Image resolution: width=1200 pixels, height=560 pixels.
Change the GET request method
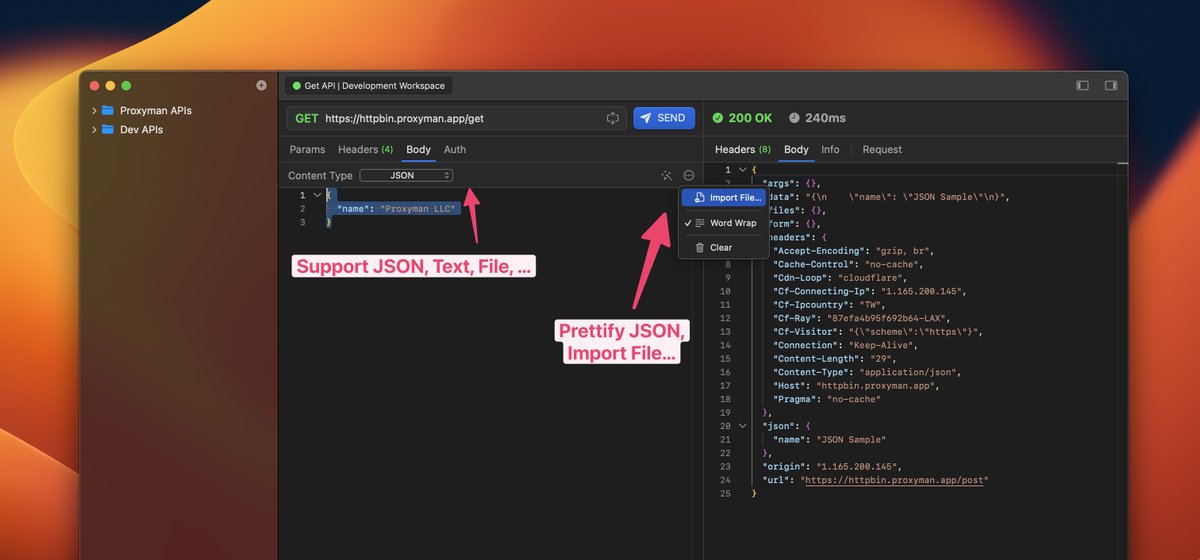click(x=307, y=118)
